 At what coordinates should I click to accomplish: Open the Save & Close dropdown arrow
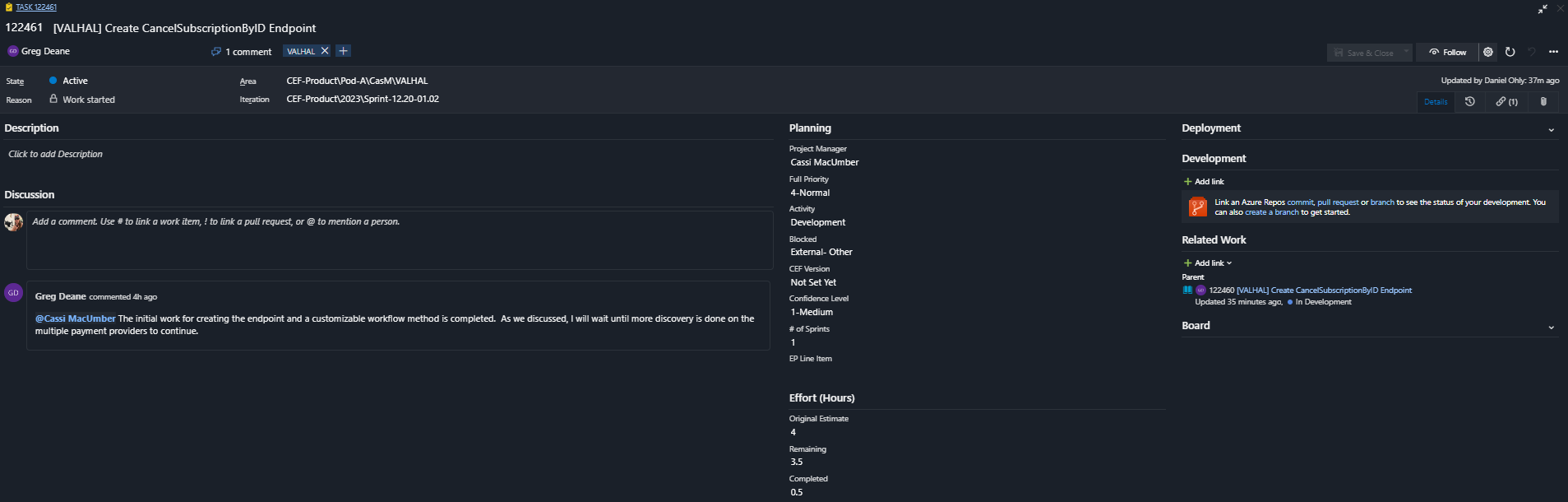click(1406, 52)
